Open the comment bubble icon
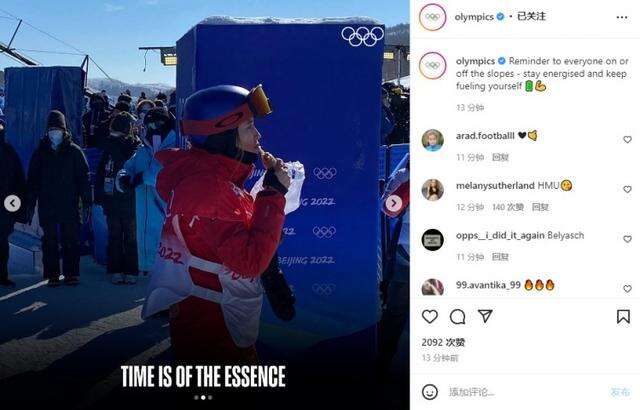The width and height of the screenshot is (640, 410). [458, 317]
